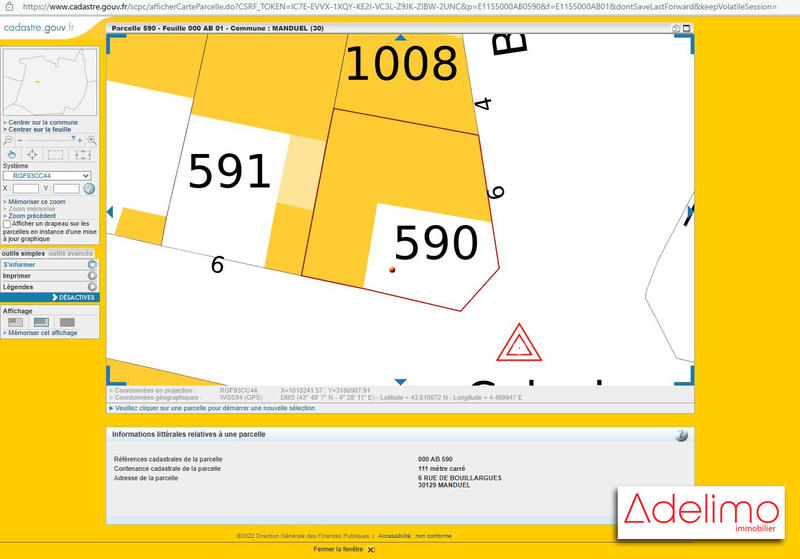Expand the S'informer section
The height and width of the screenshot is (559, 800).
coord(50,264)
